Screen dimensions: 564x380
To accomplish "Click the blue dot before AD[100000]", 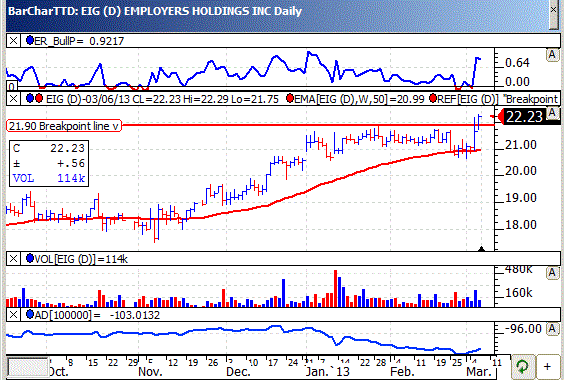I will [30, 315].
